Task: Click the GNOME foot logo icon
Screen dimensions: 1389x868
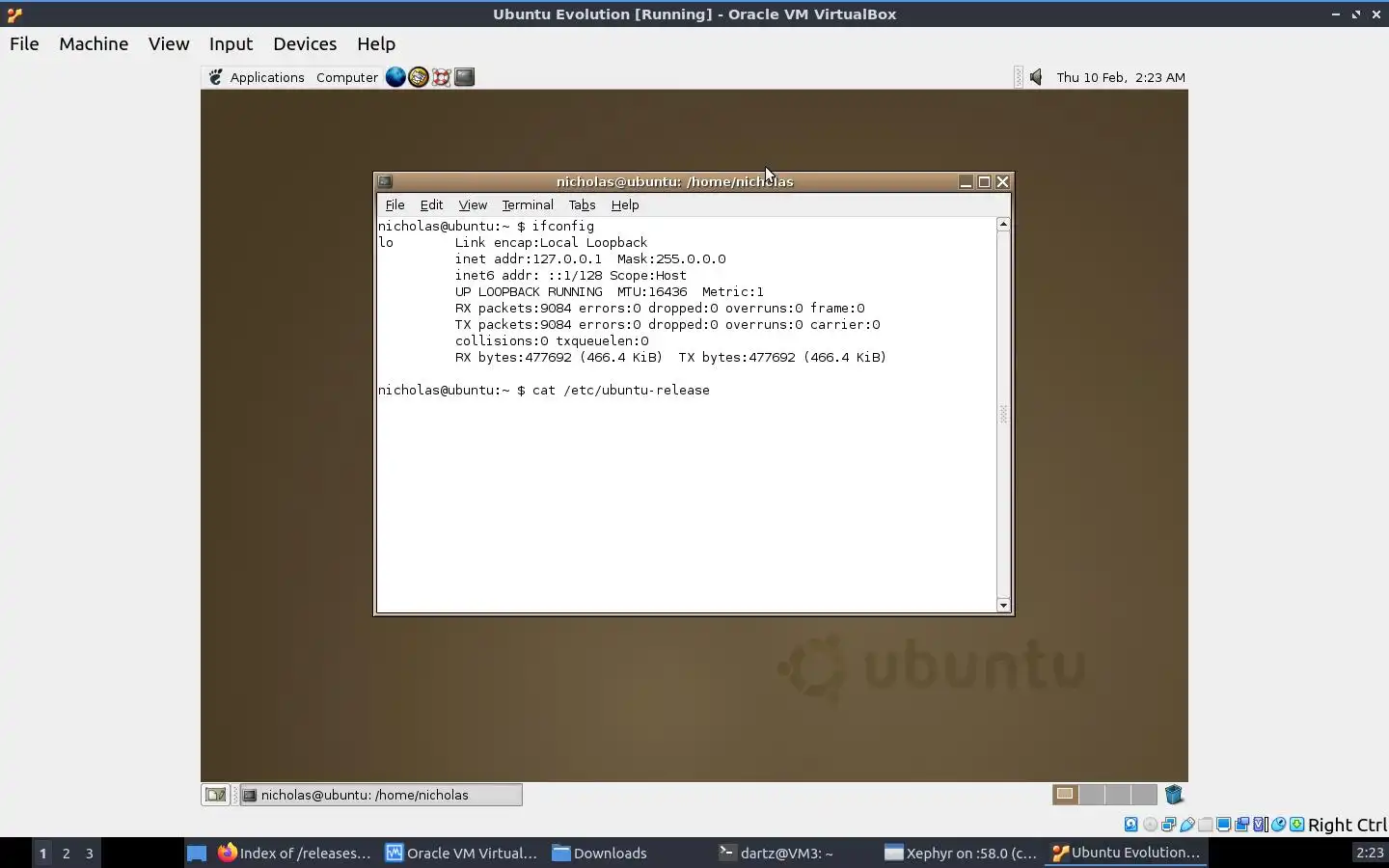Action: click(x=216, y=77)
